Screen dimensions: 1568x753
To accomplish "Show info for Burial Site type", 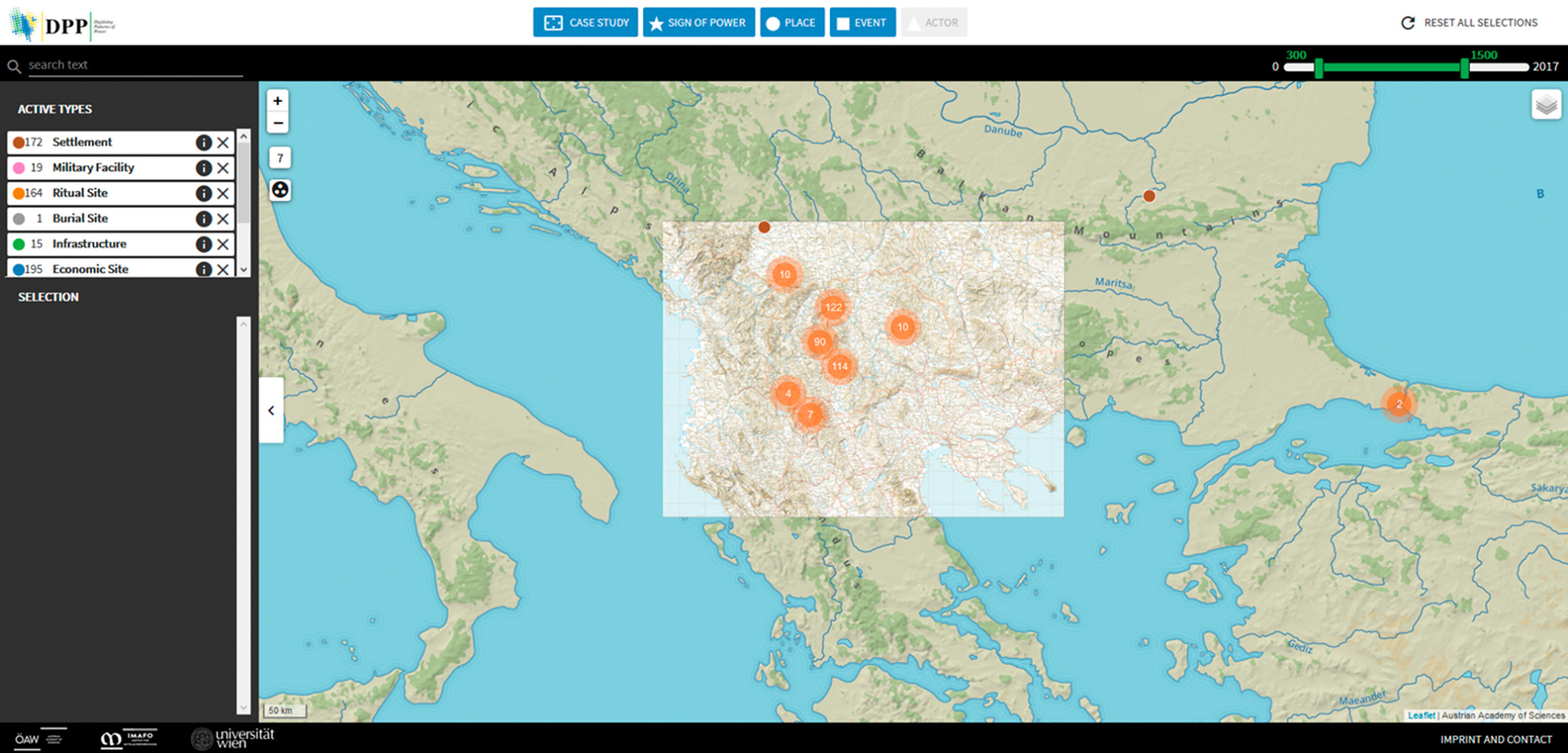I will coord(203,219).
